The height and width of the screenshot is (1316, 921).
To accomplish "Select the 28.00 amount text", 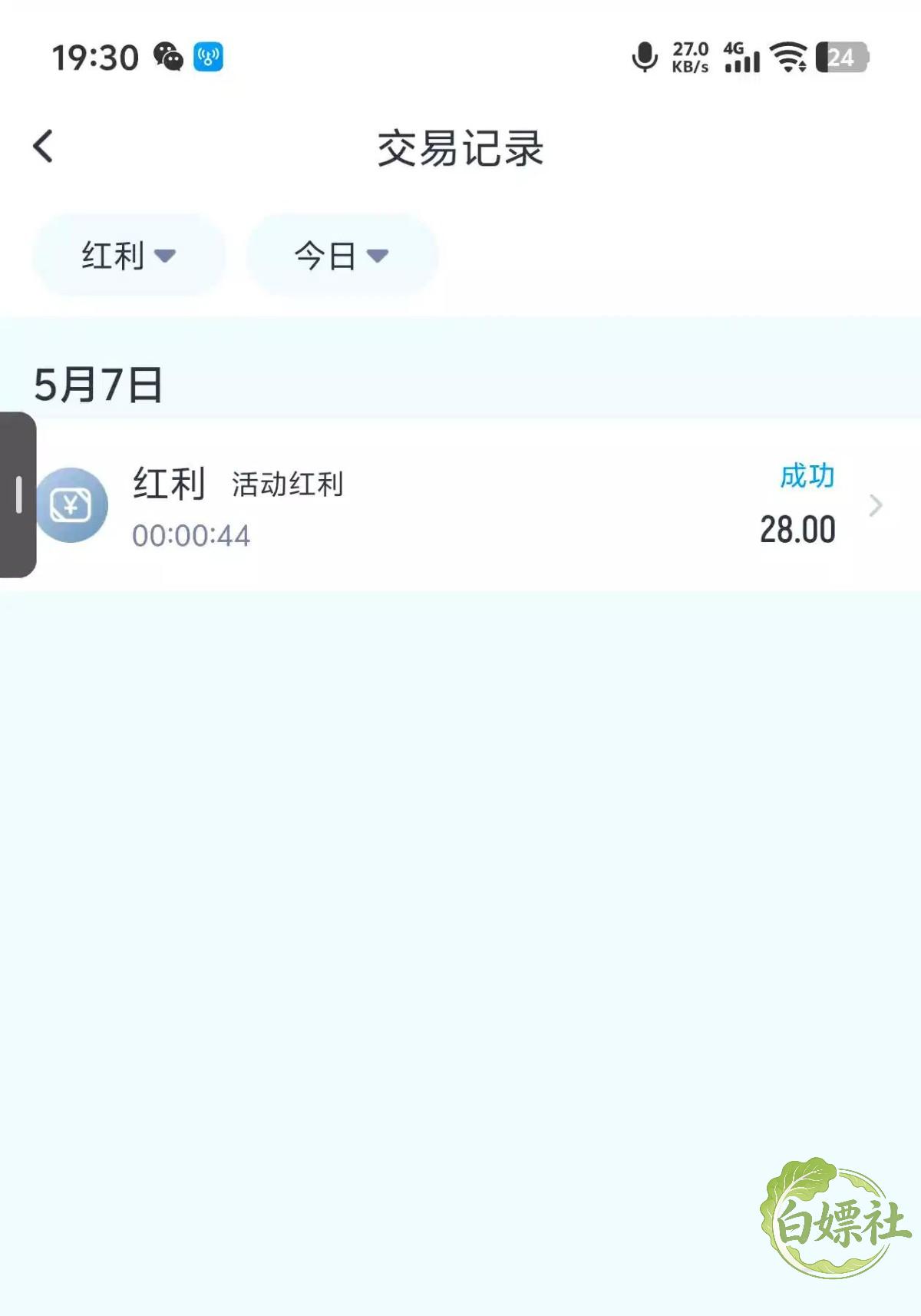I will click(x=797, y=530).
